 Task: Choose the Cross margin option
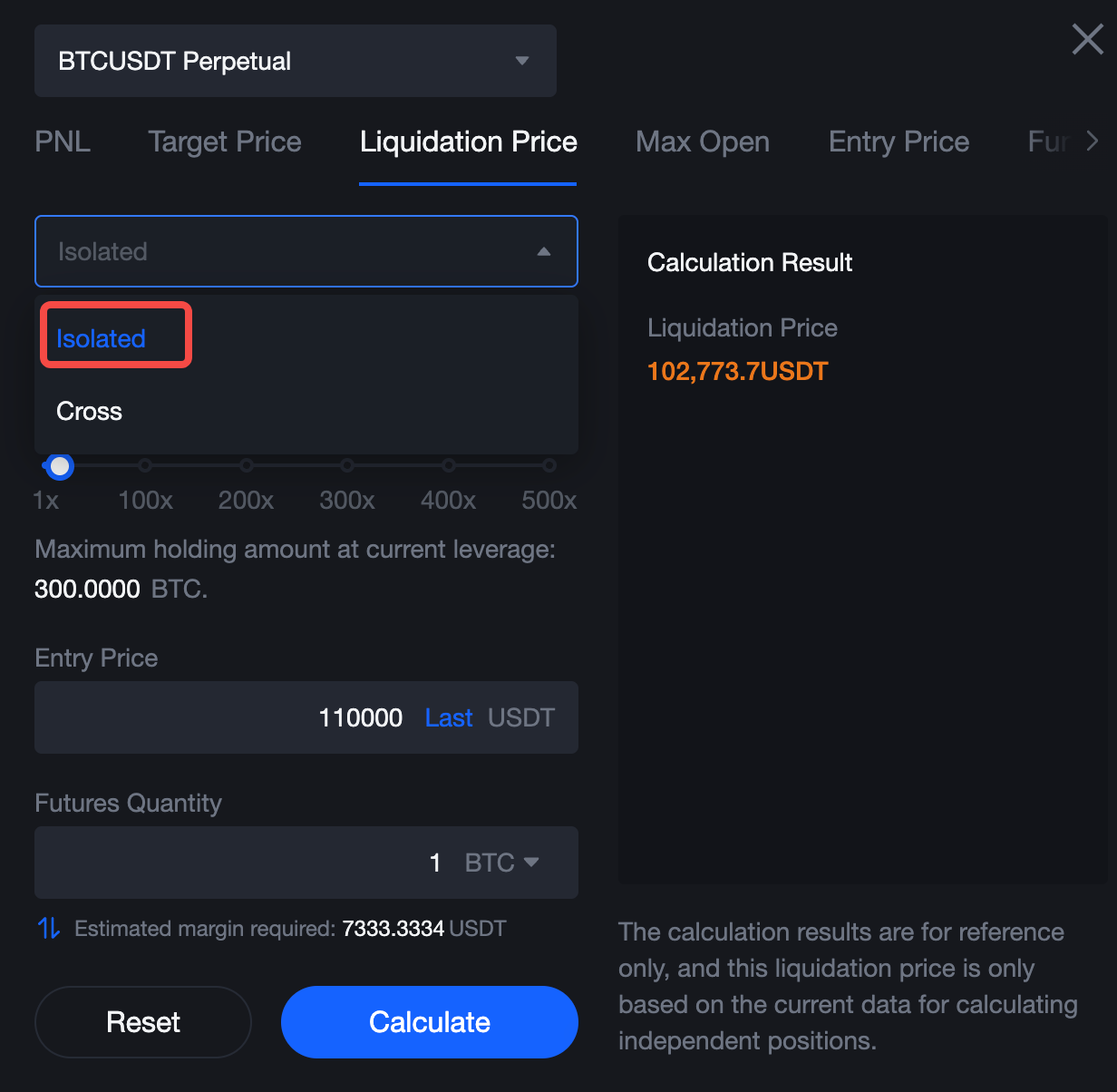click(90, 412)
